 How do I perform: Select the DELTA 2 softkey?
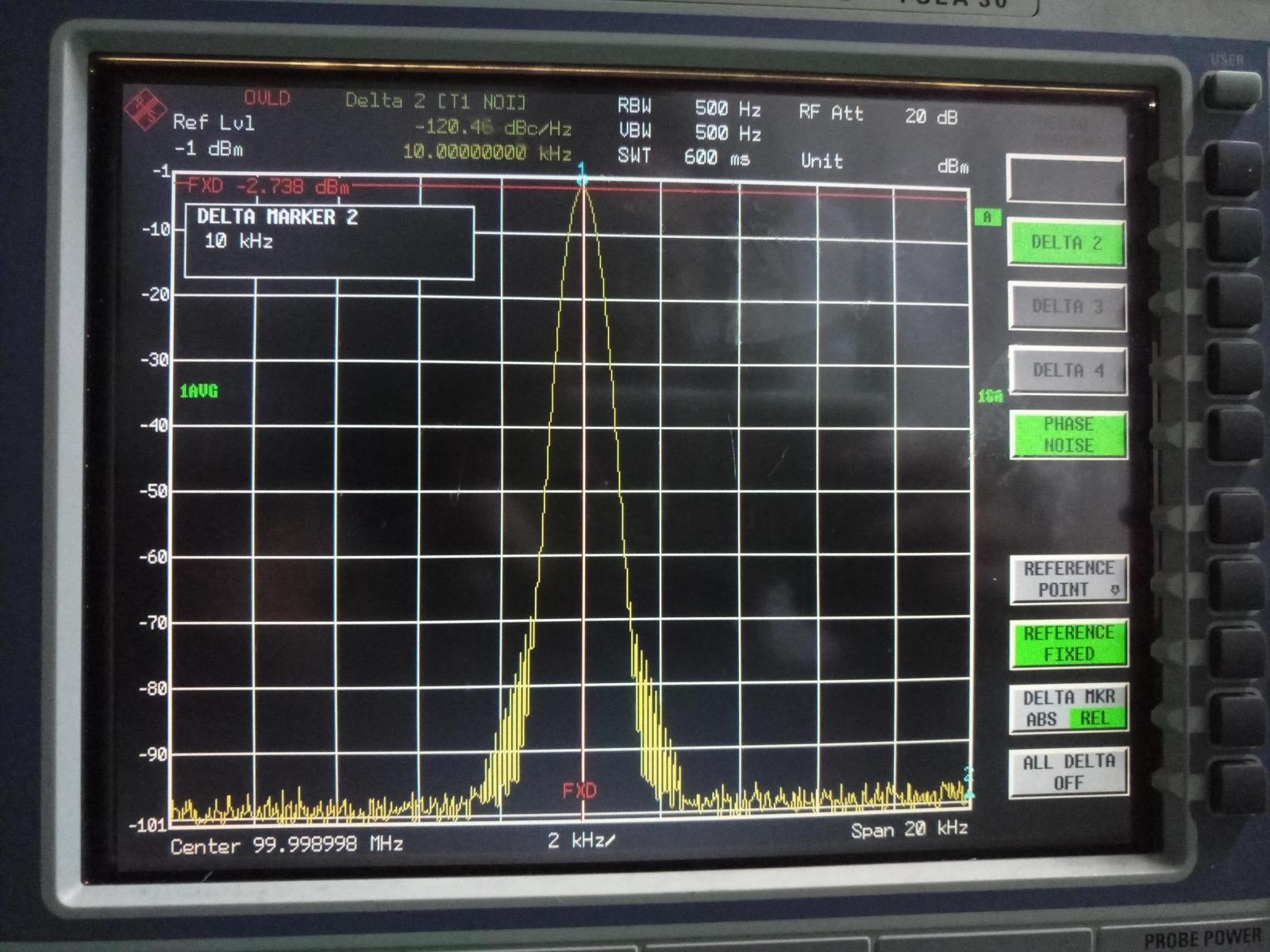[1066, 243]
